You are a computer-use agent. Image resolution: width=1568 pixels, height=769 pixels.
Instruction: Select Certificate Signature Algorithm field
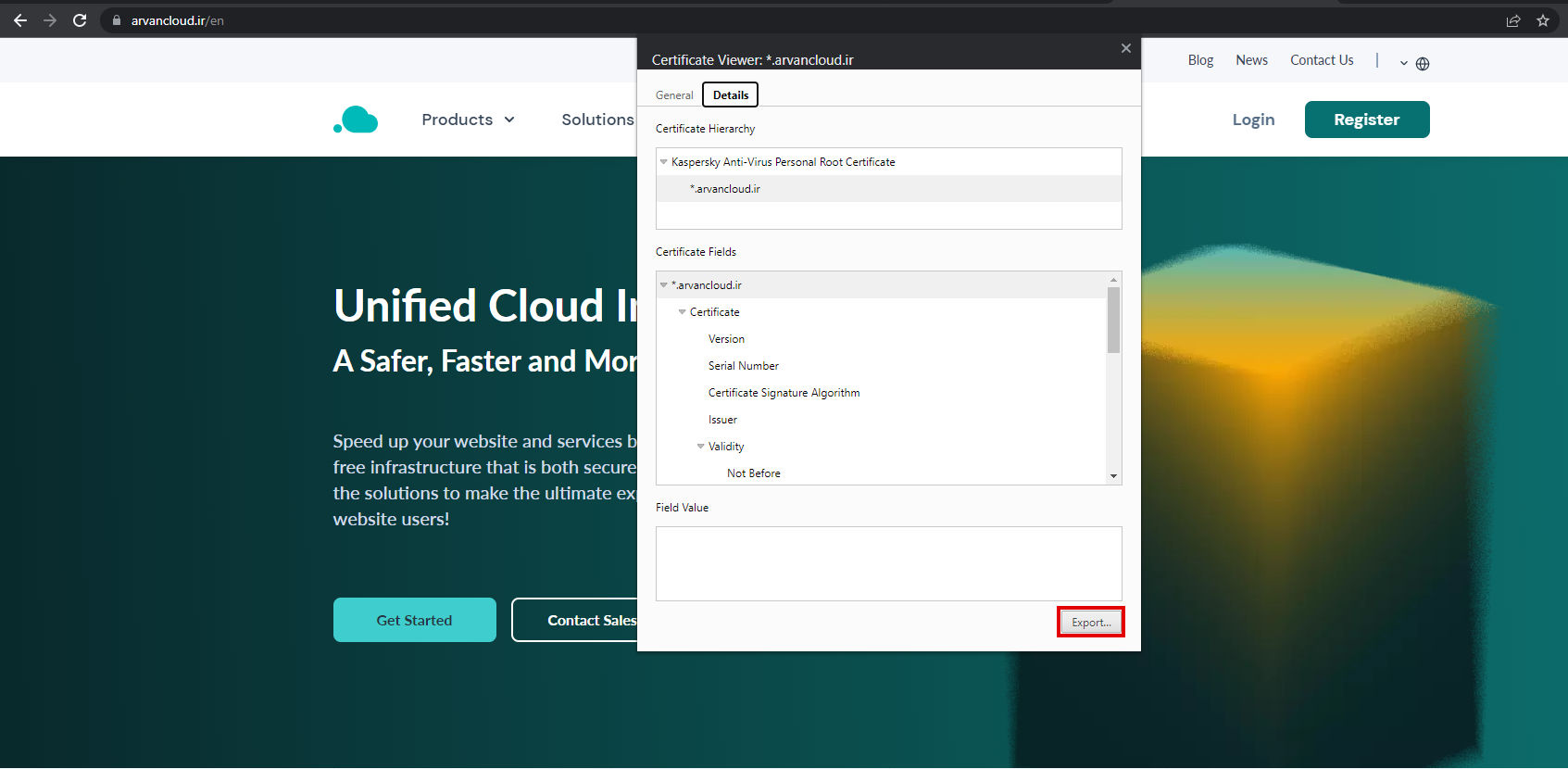(x=784, y=393)
